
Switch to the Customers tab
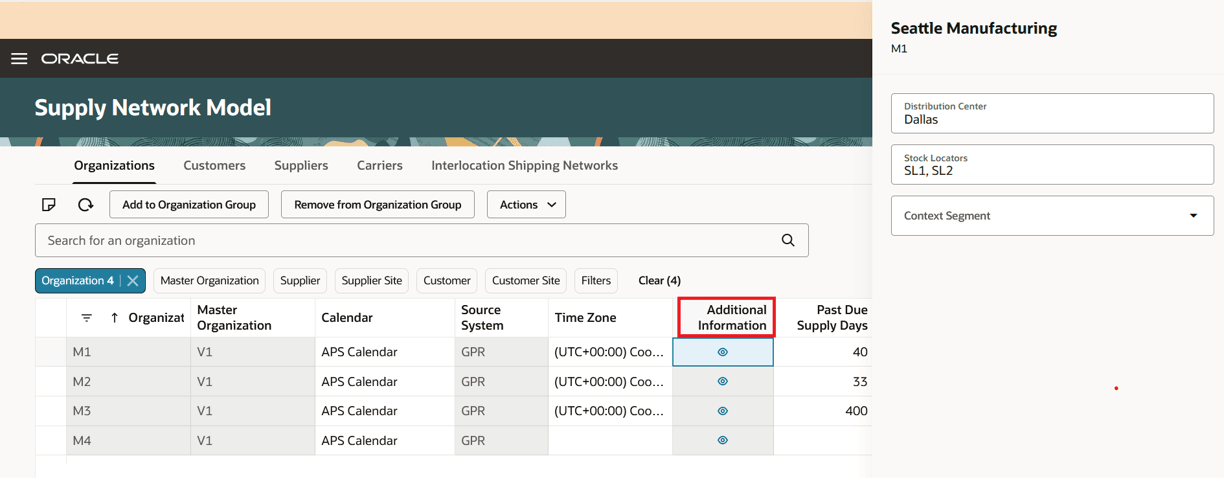214,166
